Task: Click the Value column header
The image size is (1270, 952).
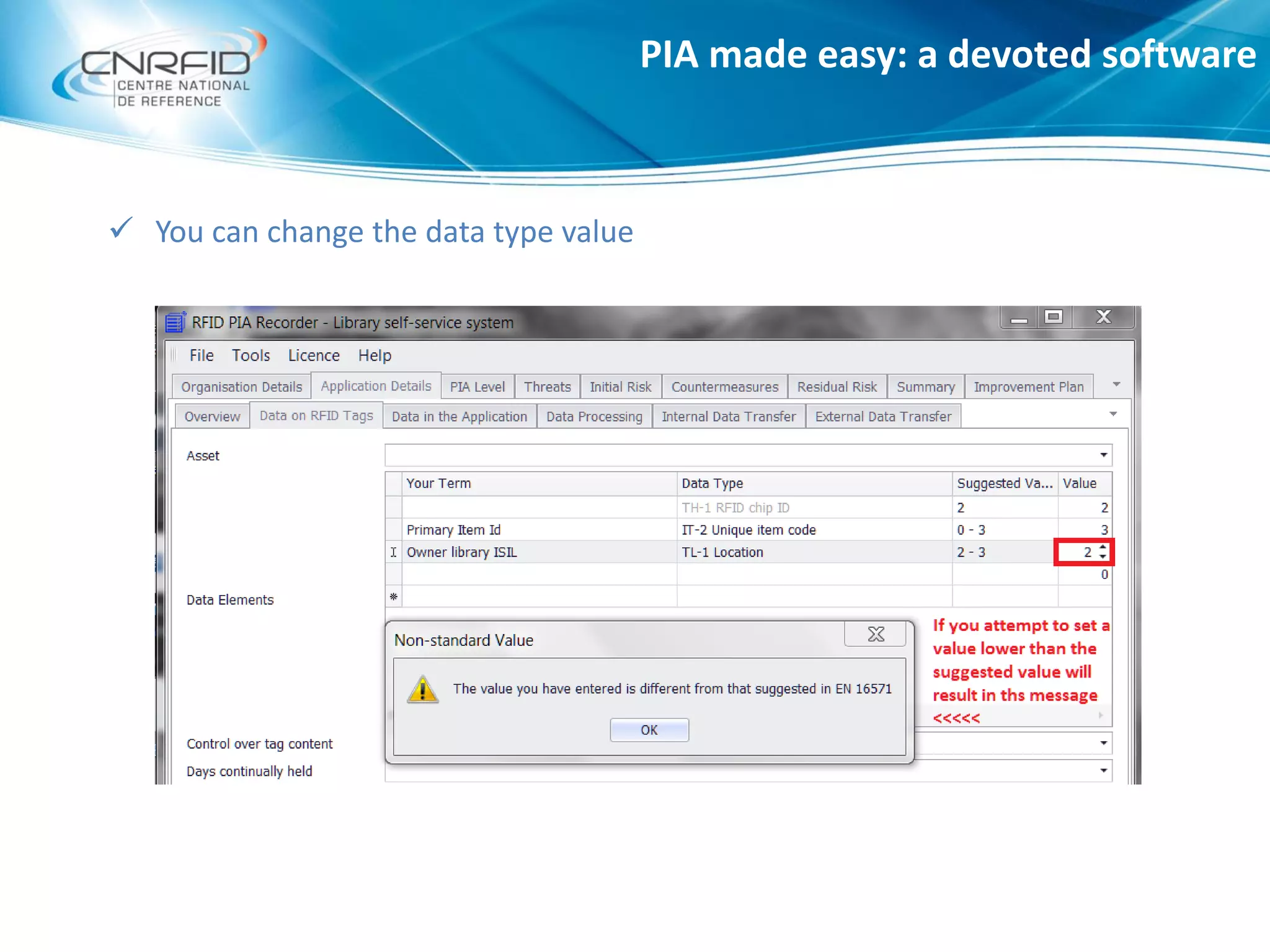Action: (1085, 483)
